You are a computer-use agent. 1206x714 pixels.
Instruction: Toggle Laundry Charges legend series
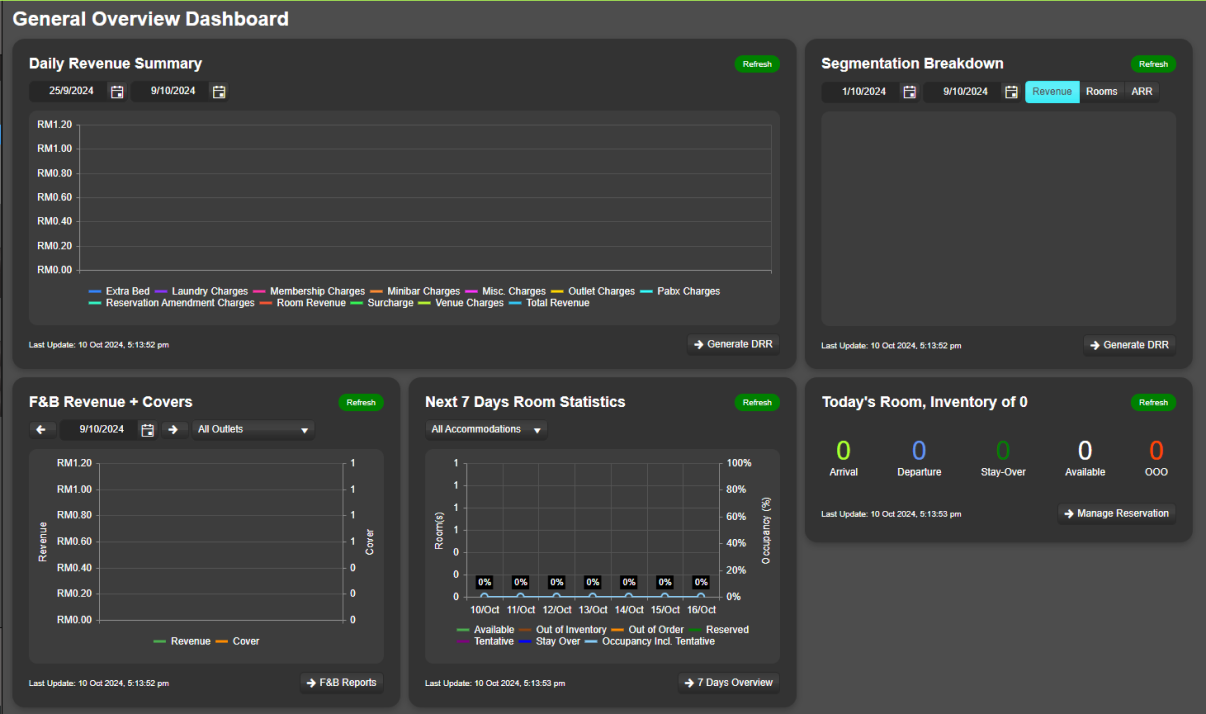[x=201, y=292]
